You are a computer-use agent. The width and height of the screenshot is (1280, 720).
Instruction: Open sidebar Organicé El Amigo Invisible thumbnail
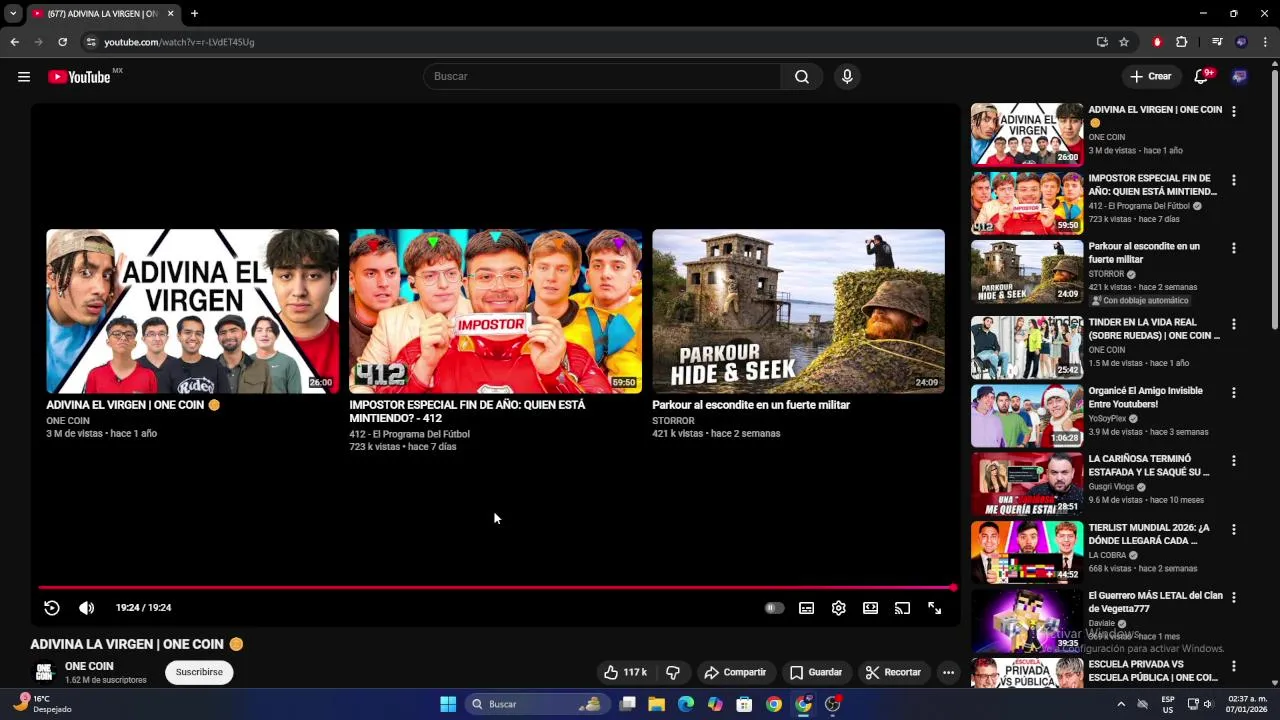click(1027, 416)
